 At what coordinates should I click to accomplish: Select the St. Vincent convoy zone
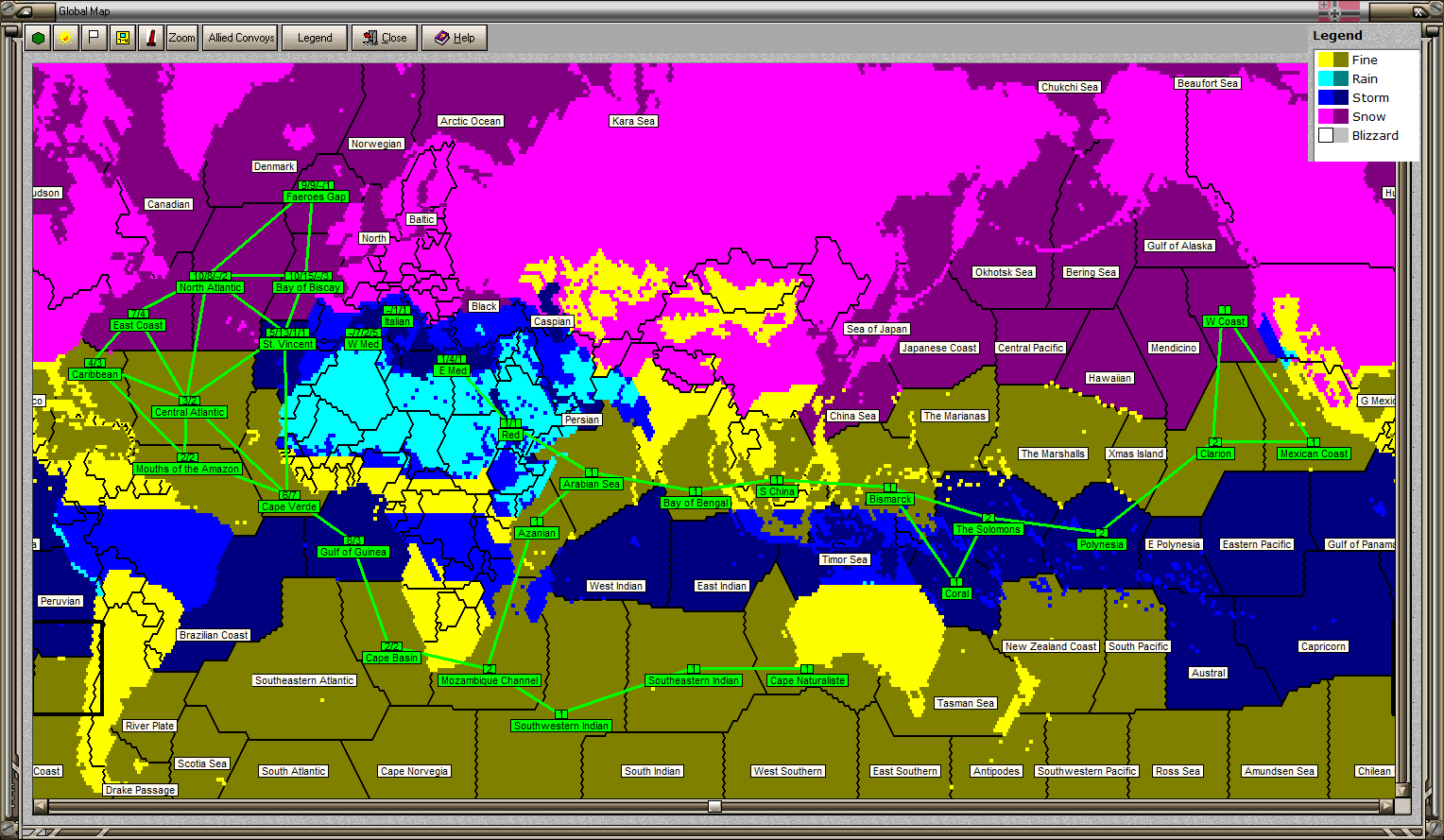click(288, 344)
